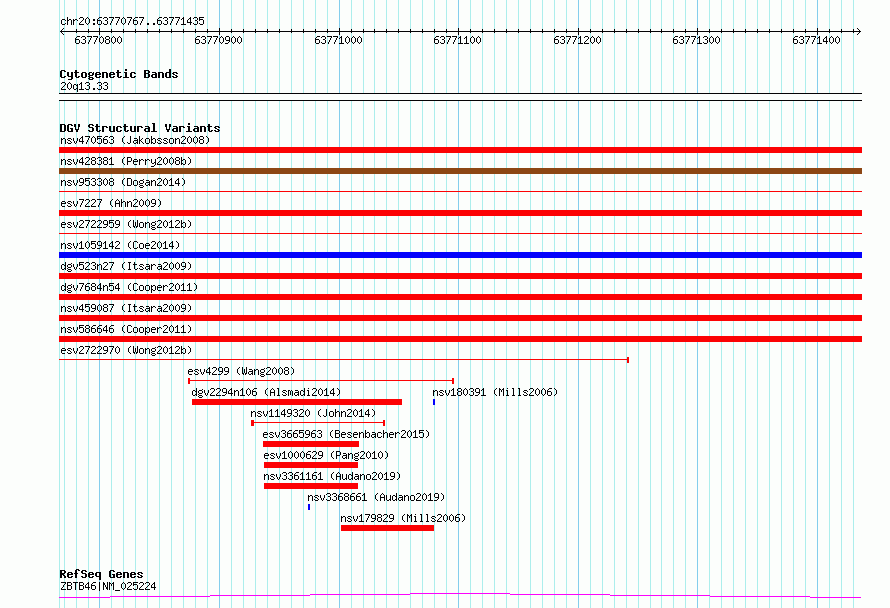Open nsv3361161 (Audano2019) variant label
The image size is (890, 608).
click(332, 476)
